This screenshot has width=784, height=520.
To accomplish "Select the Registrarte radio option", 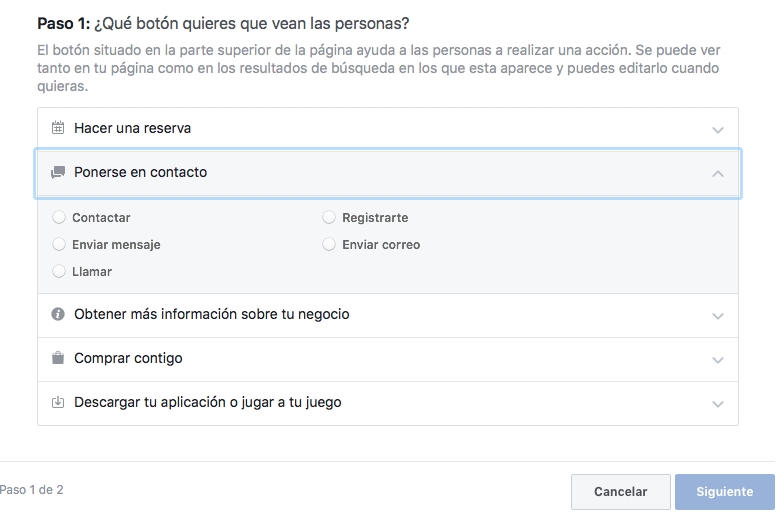I will click(x=329, y=217).
